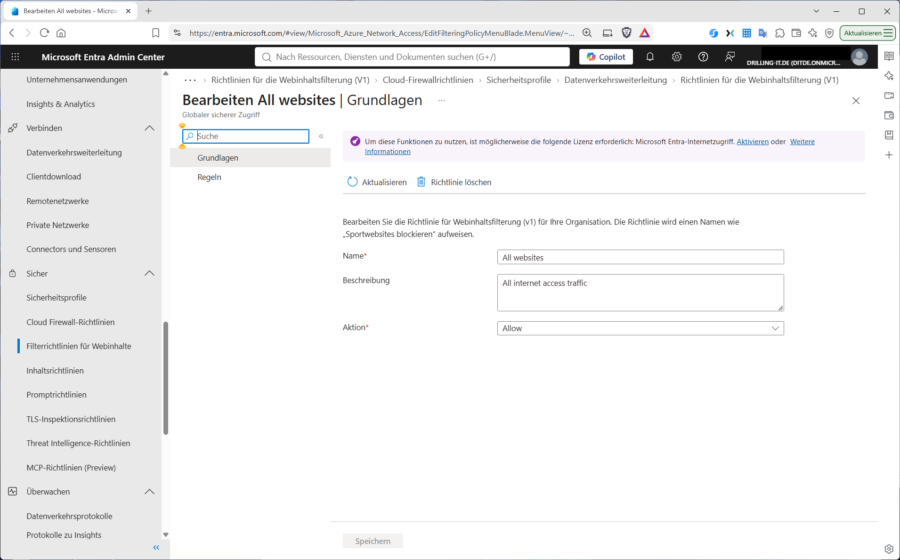The height and width of the screenshot is (560, 900).
Task: Collapse the Sicher navigation section
Action: tap(149, 274)
